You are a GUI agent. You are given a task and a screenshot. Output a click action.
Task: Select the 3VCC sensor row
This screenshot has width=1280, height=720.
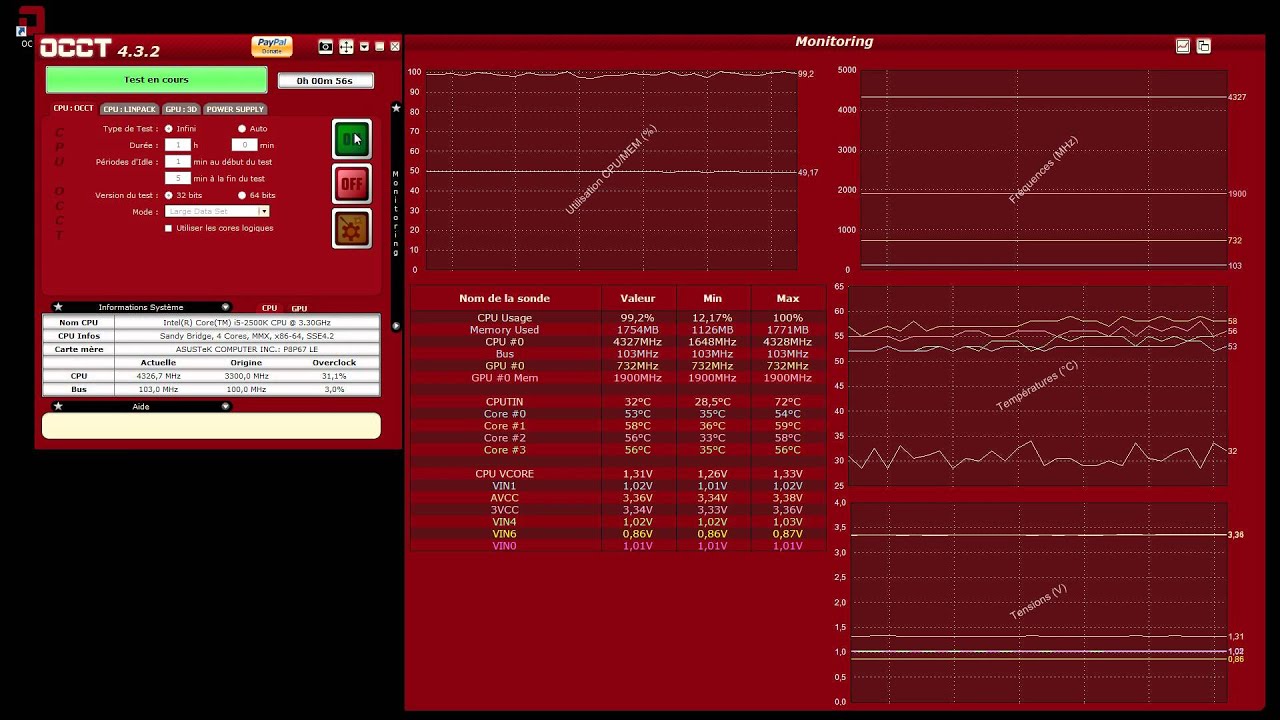(618, 510)
